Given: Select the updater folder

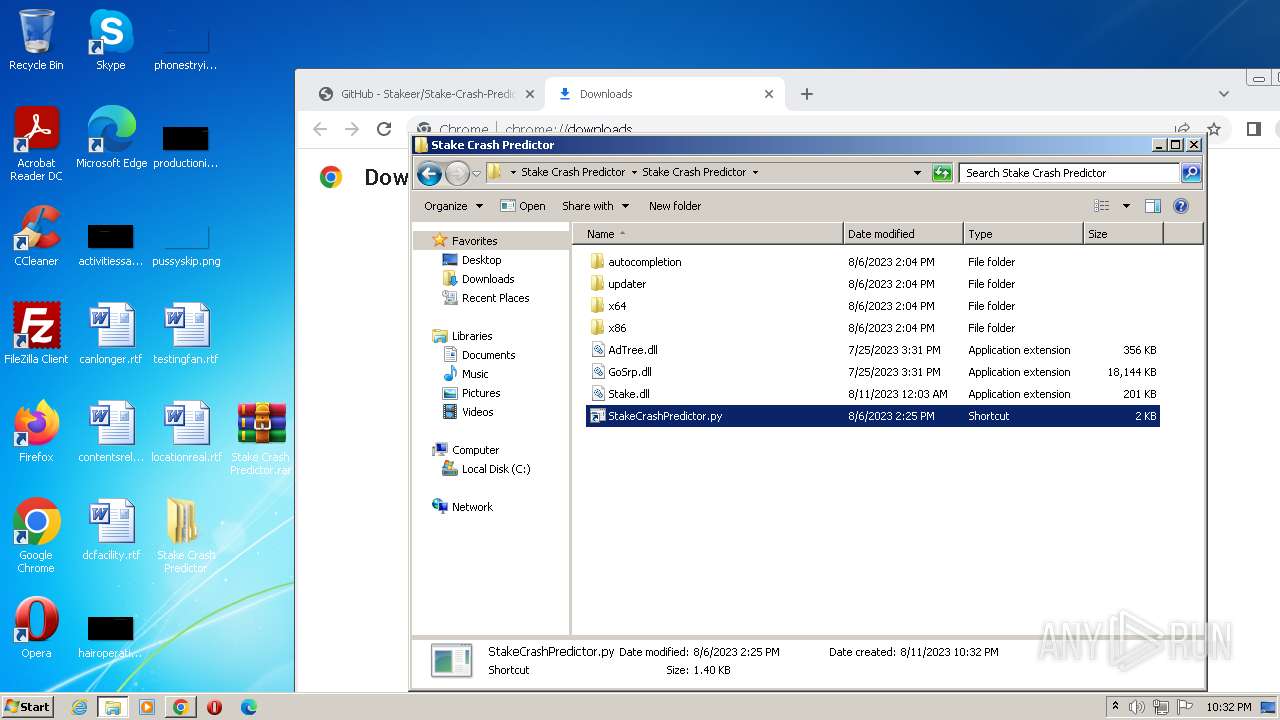Looking at the screenshot, I should 626,284.
